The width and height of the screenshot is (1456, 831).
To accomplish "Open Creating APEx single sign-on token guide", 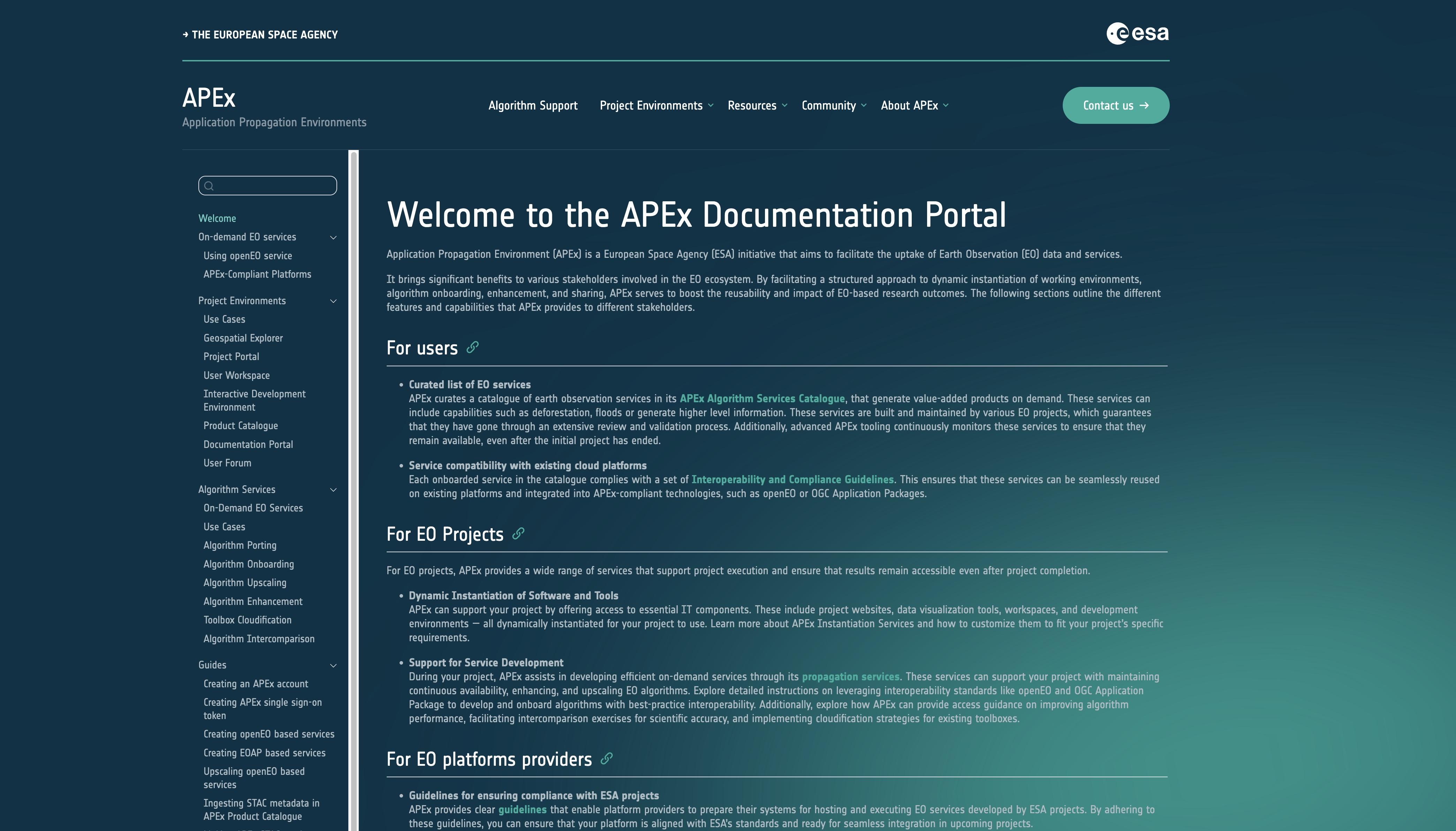I will click(262, 709).
